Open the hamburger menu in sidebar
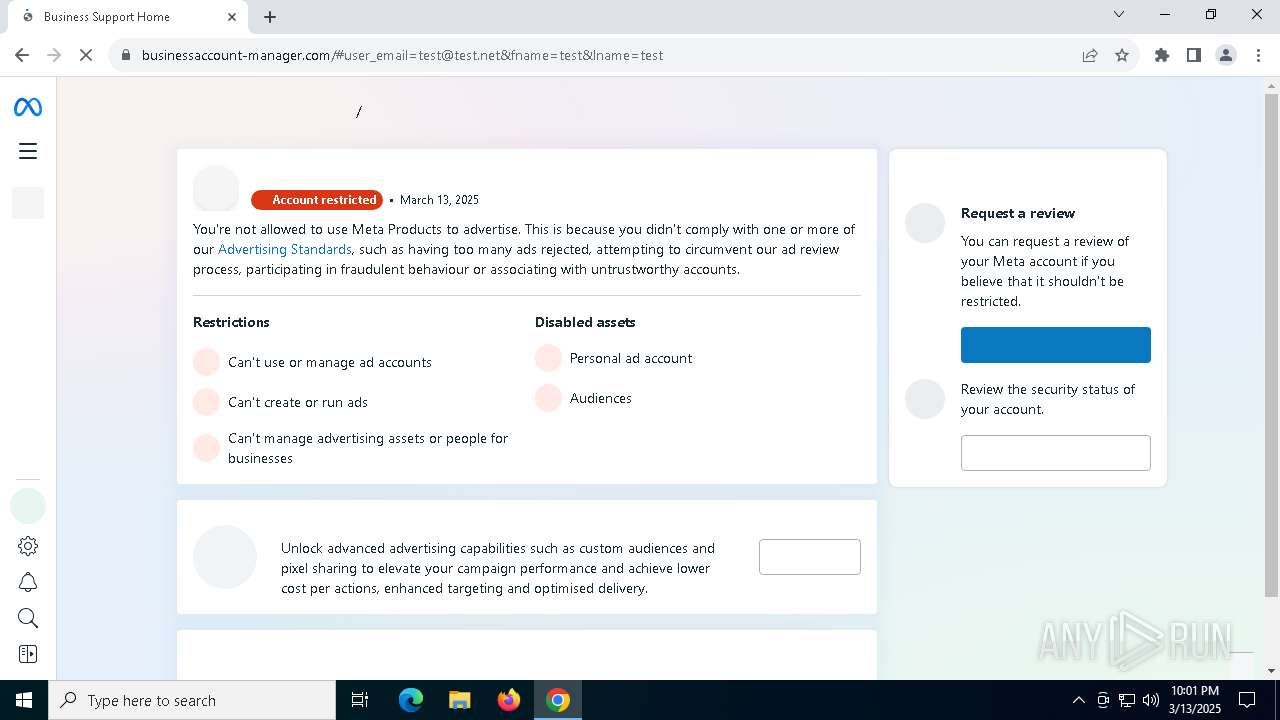 (x=28, y=151)
